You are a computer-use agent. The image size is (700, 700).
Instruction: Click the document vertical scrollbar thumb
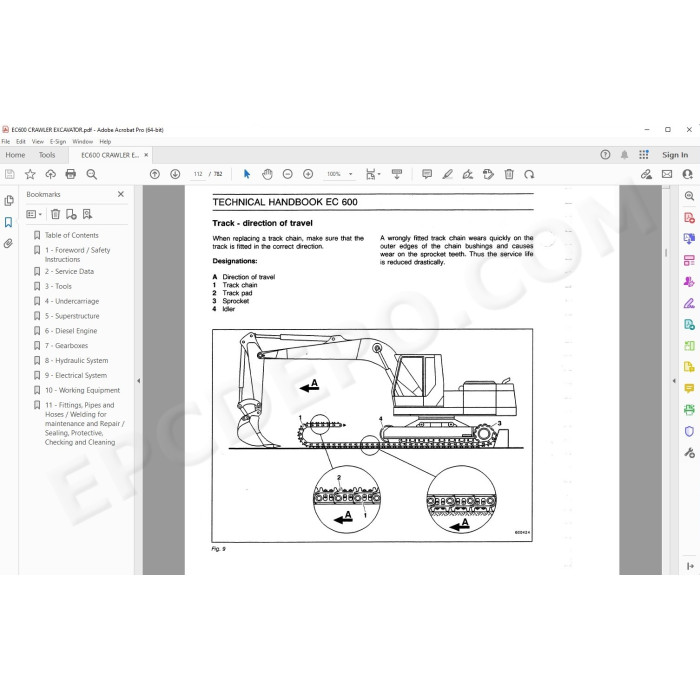point(666,252)
